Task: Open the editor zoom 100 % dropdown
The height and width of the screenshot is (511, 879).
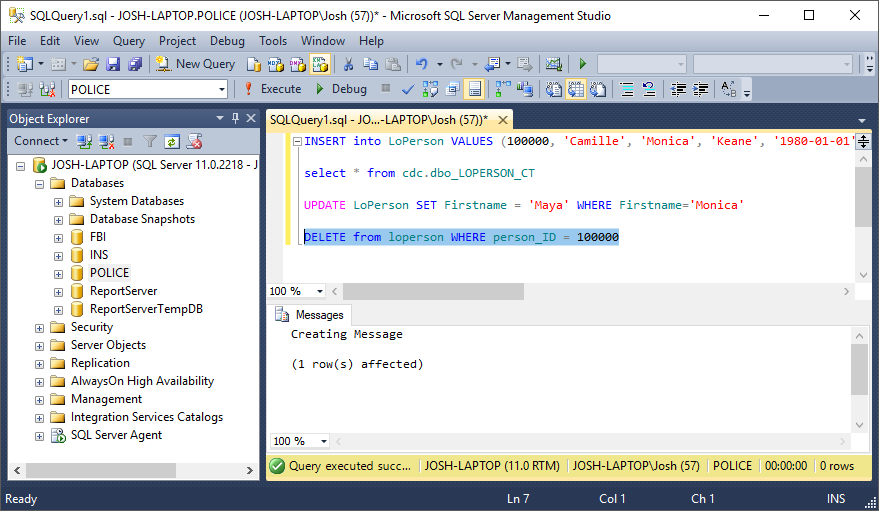Action: click(x=320, y=291)
